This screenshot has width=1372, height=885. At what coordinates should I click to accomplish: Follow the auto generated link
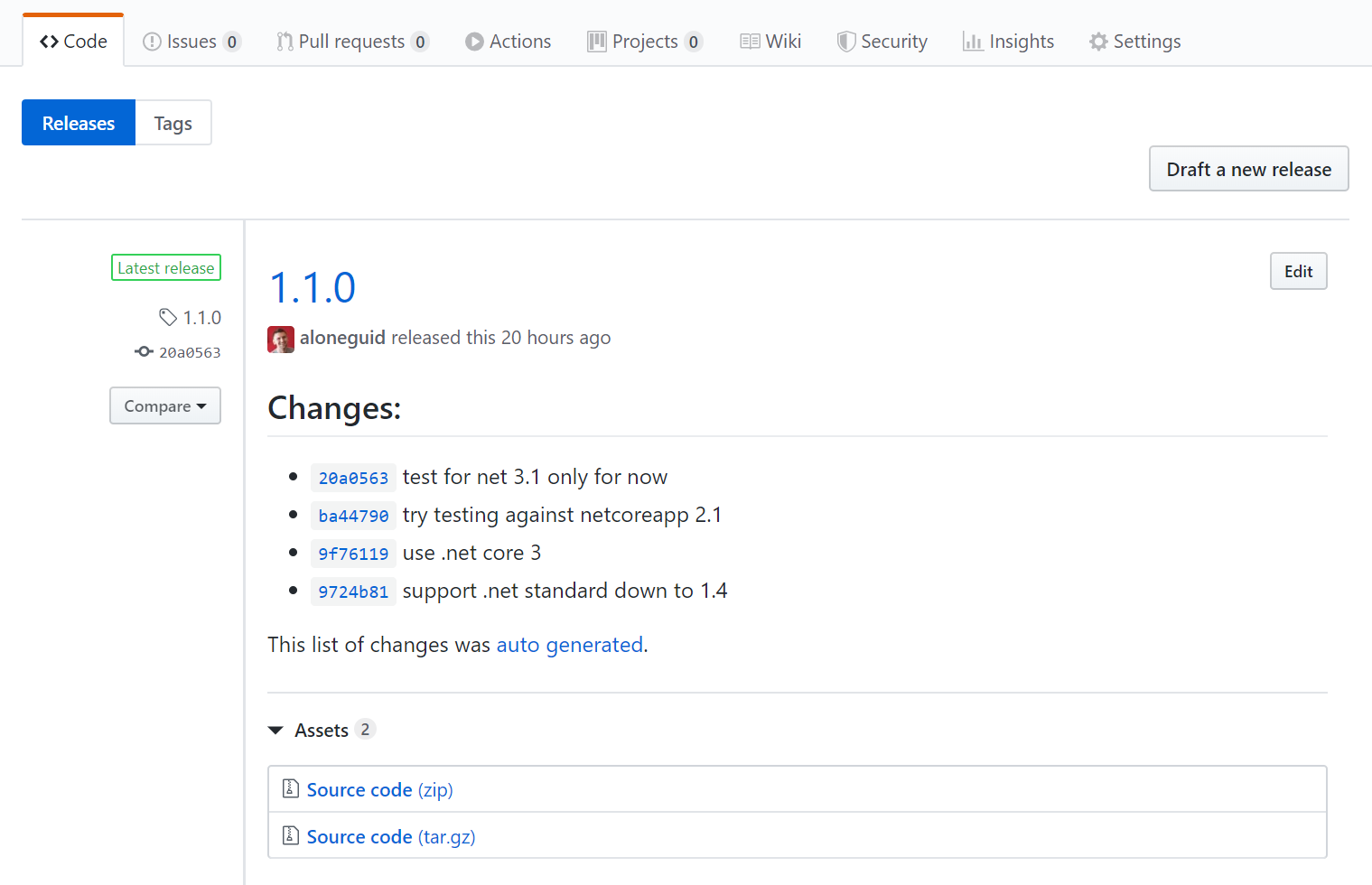pyautogui.click(x=570, y=645)
